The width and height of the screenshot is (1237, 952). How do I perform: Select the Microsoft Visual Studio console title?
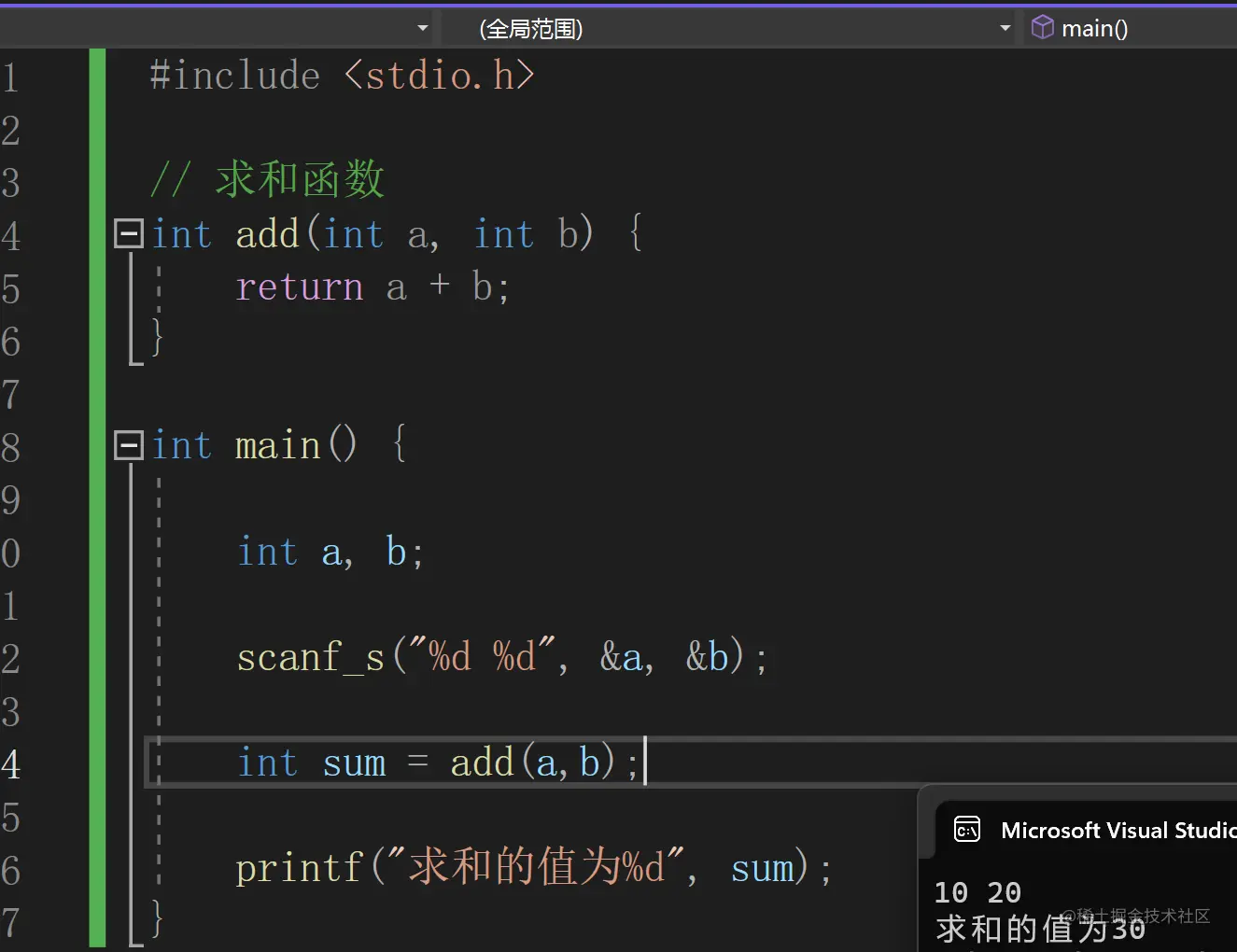(1118, 830)
